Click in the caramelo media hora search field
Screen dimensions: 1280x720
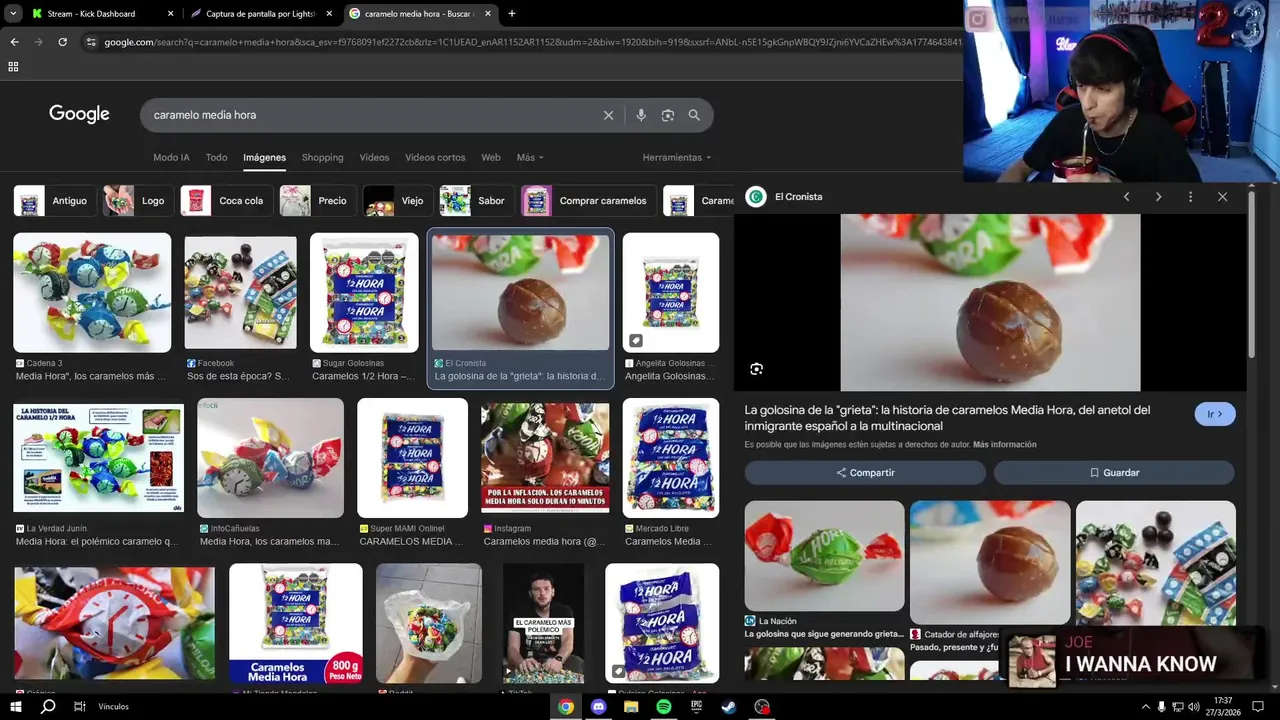click(x=370, y=115)
